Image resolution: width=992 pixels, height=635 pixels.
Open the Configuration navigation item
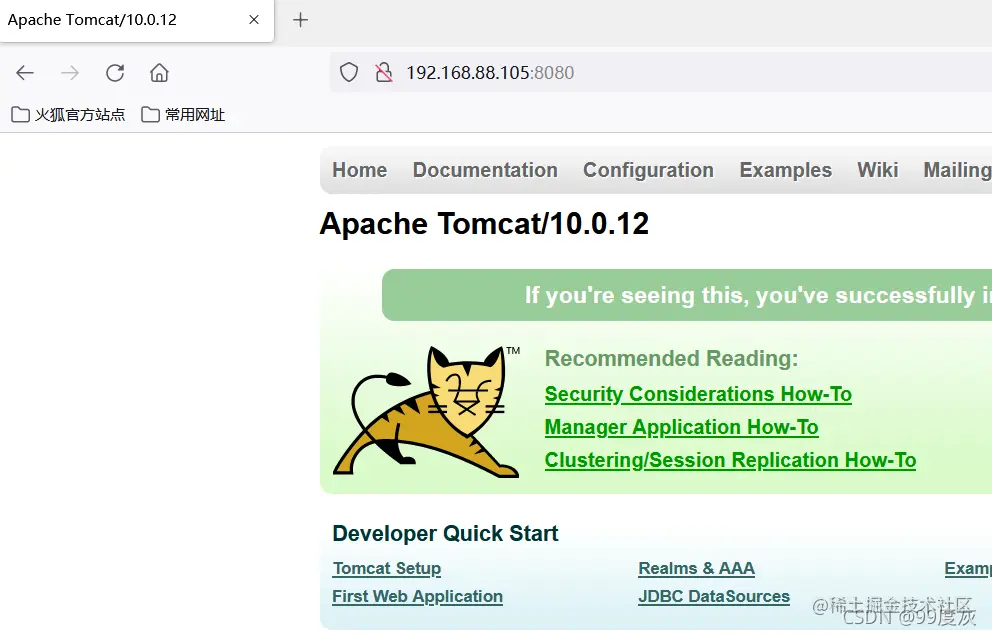648,170
